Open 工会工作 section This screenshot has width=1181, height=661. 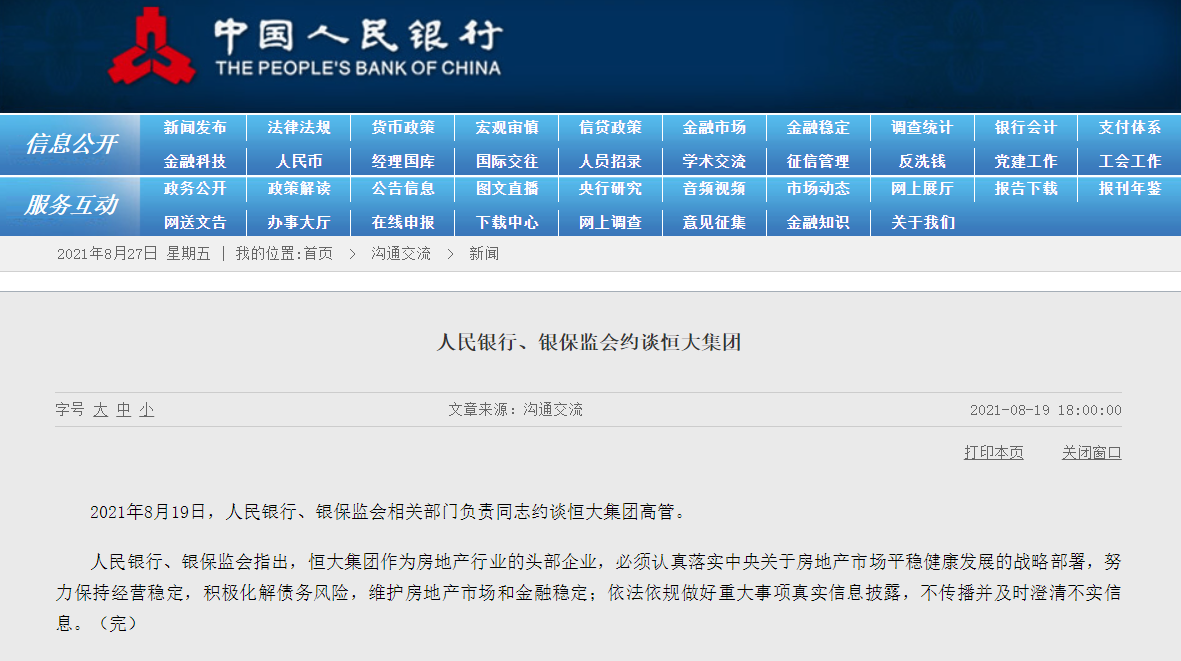pos(1130,161)
